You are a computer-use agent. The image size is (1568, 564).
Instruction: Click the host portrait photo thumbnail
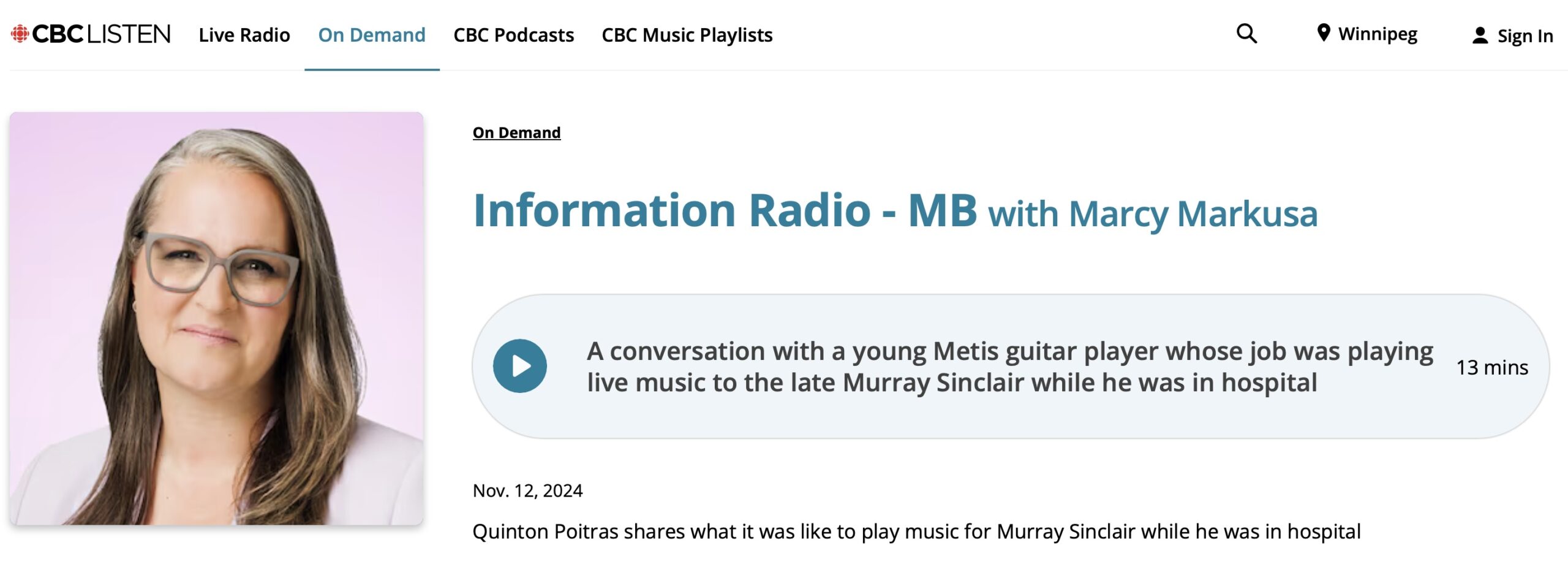point(216,318)
